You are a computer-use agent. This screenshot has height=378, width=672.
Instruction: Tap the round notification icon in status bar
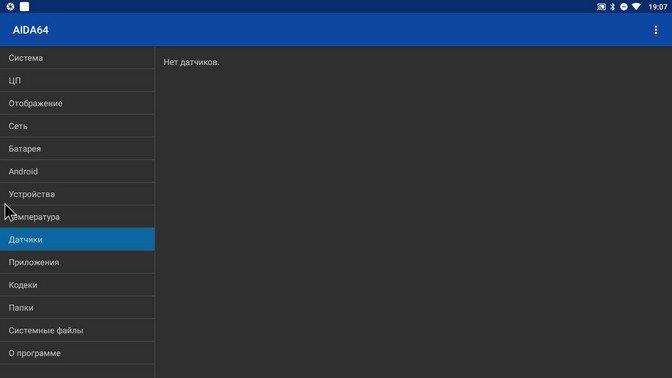coord(10,6)
